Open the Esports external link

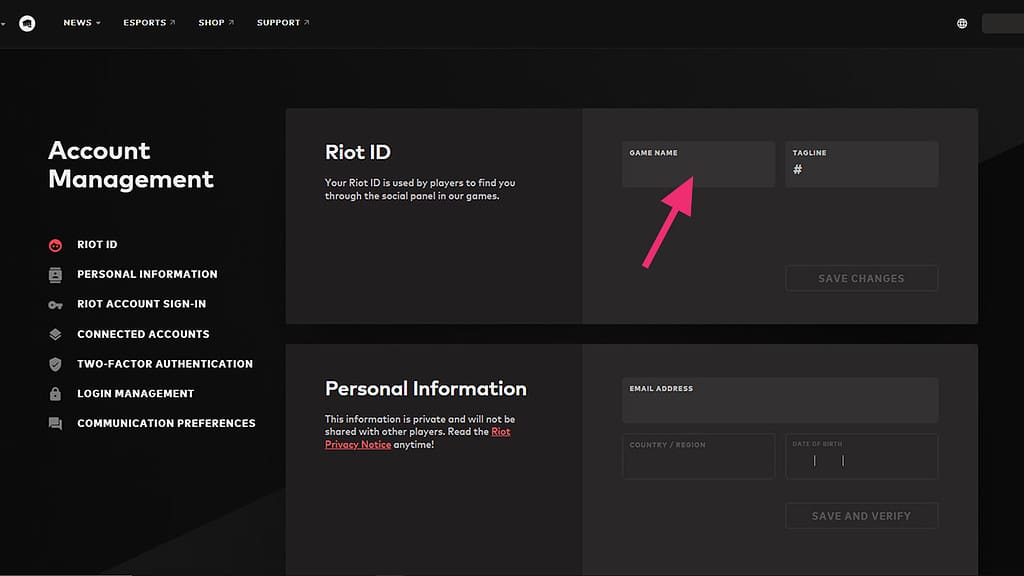[149, 23]
